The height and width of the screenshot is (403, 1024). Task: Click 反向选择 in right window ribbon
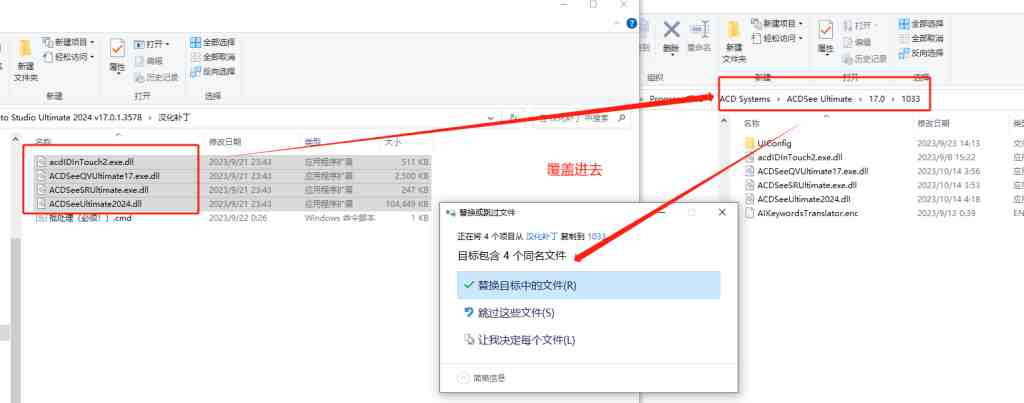pos(921,53)
